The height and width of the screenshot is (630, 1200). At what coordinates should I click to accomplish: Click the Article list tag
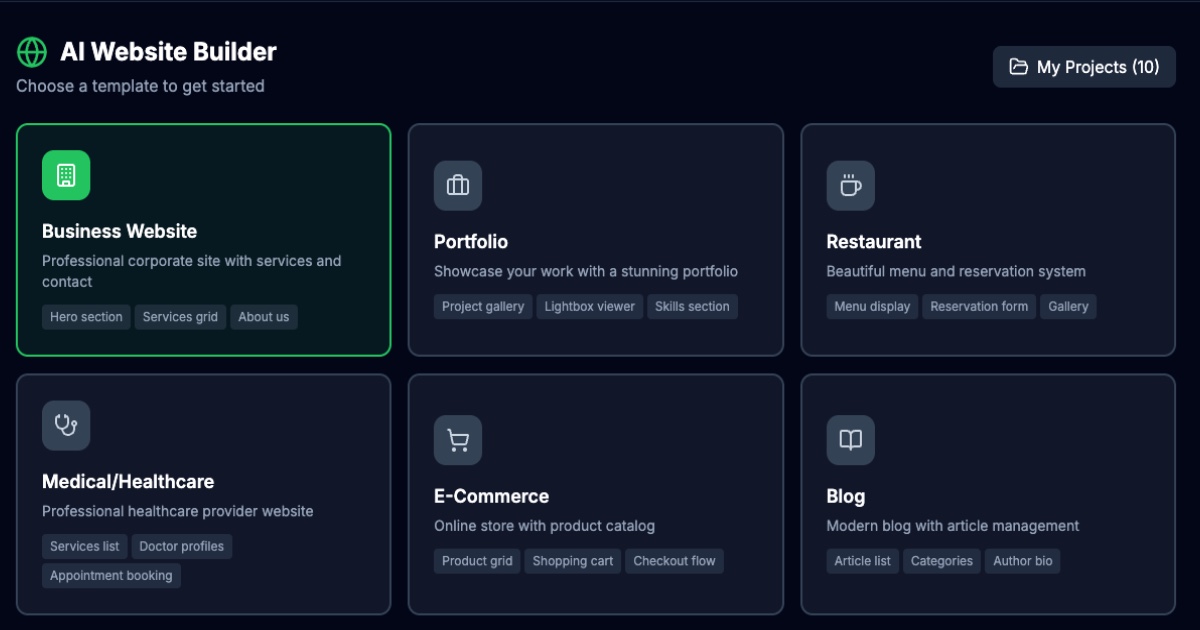pos(862,561)
